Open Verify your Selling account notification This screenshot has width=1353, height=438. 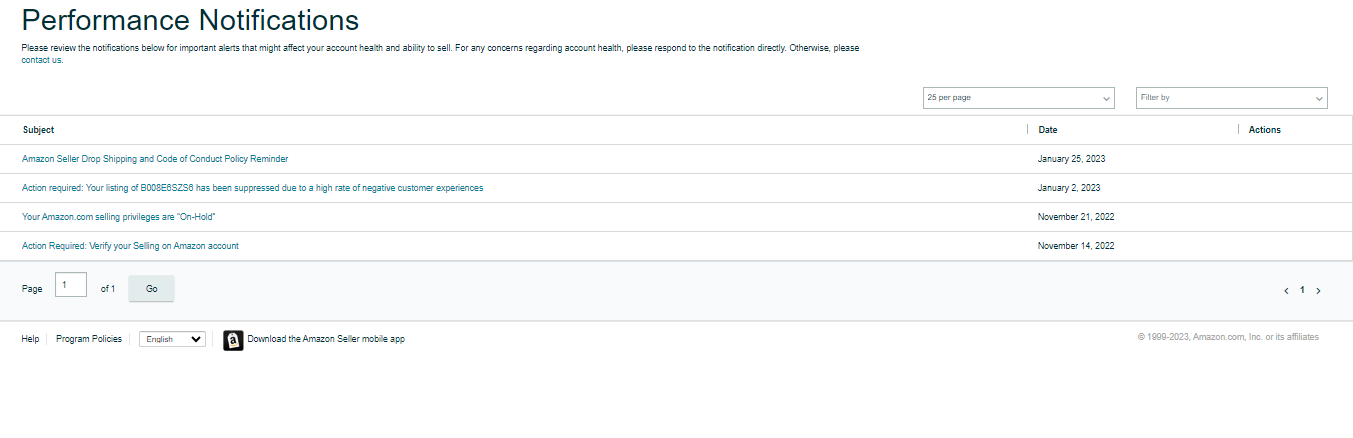click(x=130, y=246)
